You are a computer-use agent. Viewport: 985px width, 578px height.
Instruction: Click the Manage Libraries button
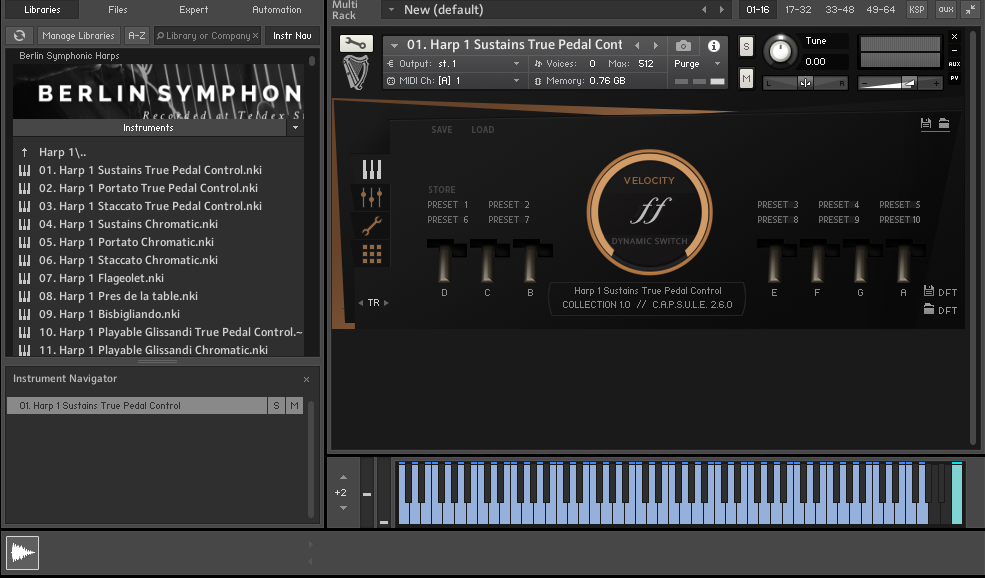(79, 36)
